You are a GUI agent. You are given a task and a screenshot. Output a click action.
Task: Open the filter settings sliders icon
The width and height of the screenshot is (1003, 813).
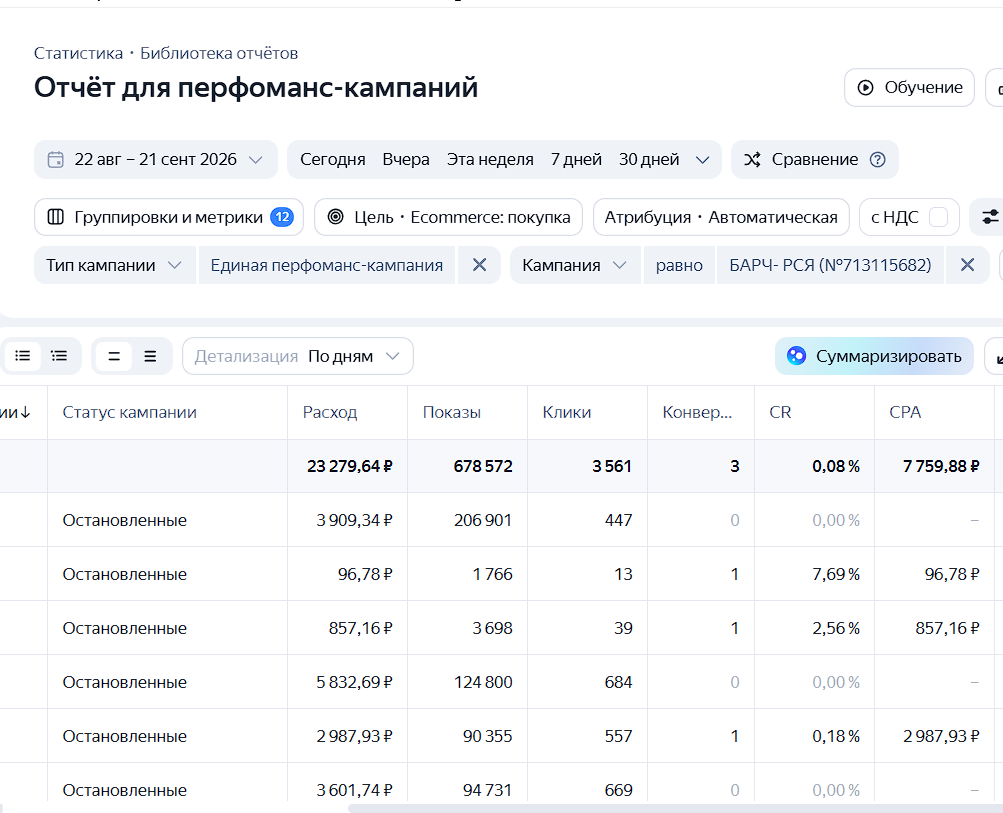coord(990,217)
